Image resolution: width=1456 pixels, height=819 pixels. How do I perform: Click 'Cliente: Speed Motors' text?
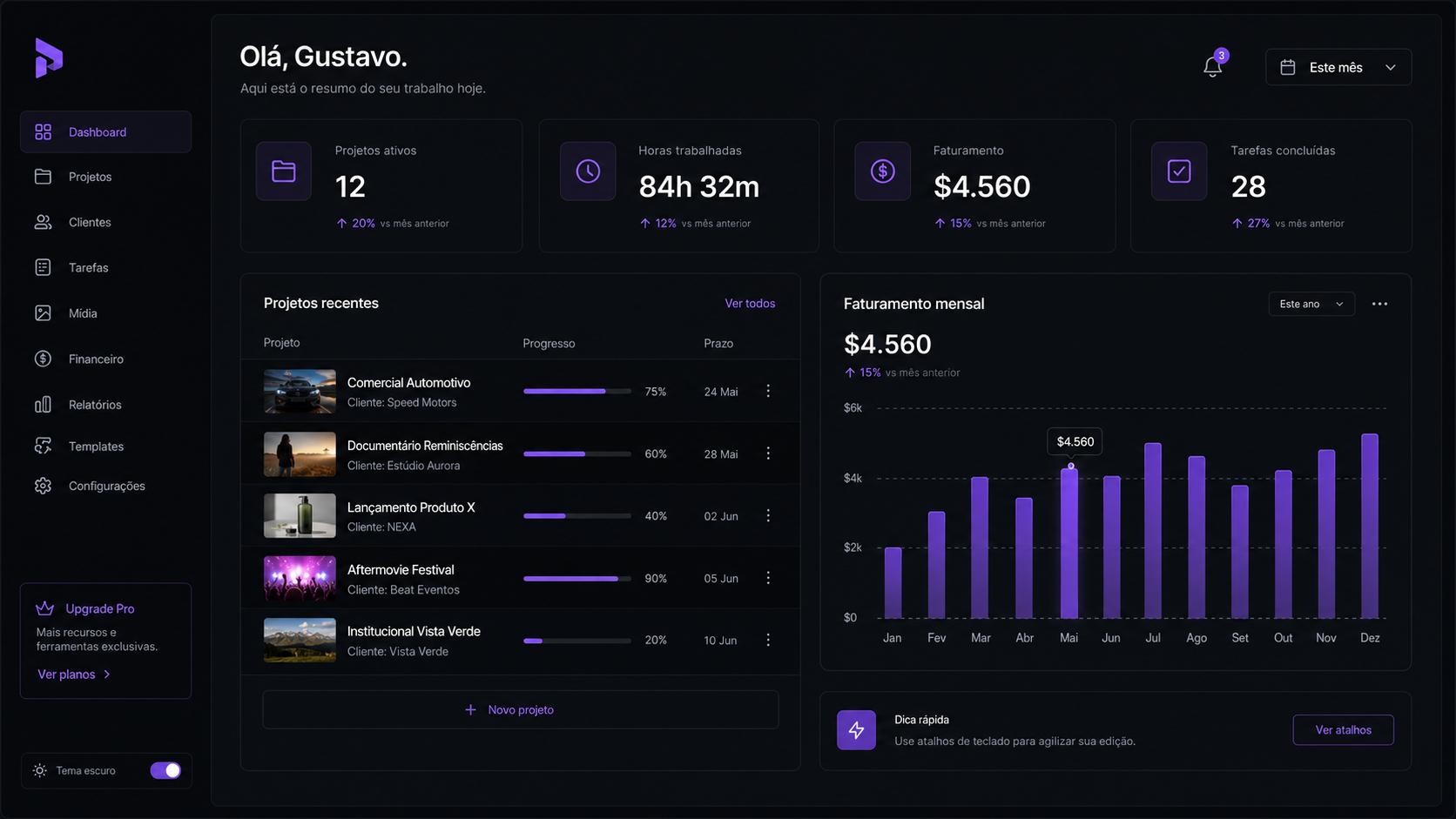(x=401, y=403)
